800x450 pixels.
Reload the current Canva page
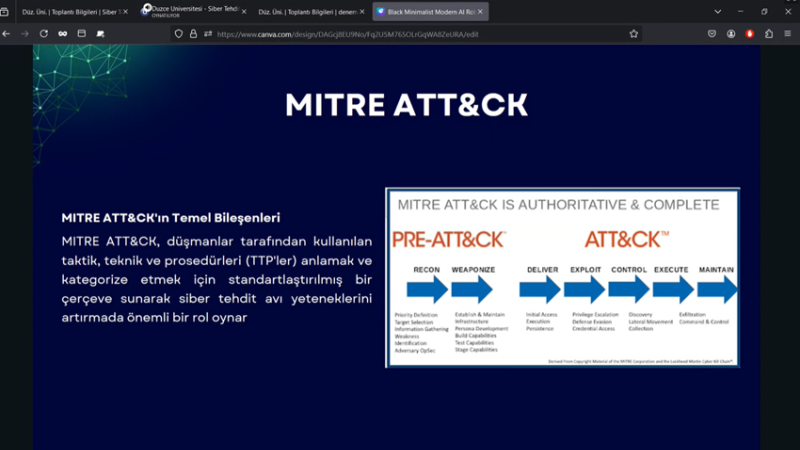tap(44, 34)
